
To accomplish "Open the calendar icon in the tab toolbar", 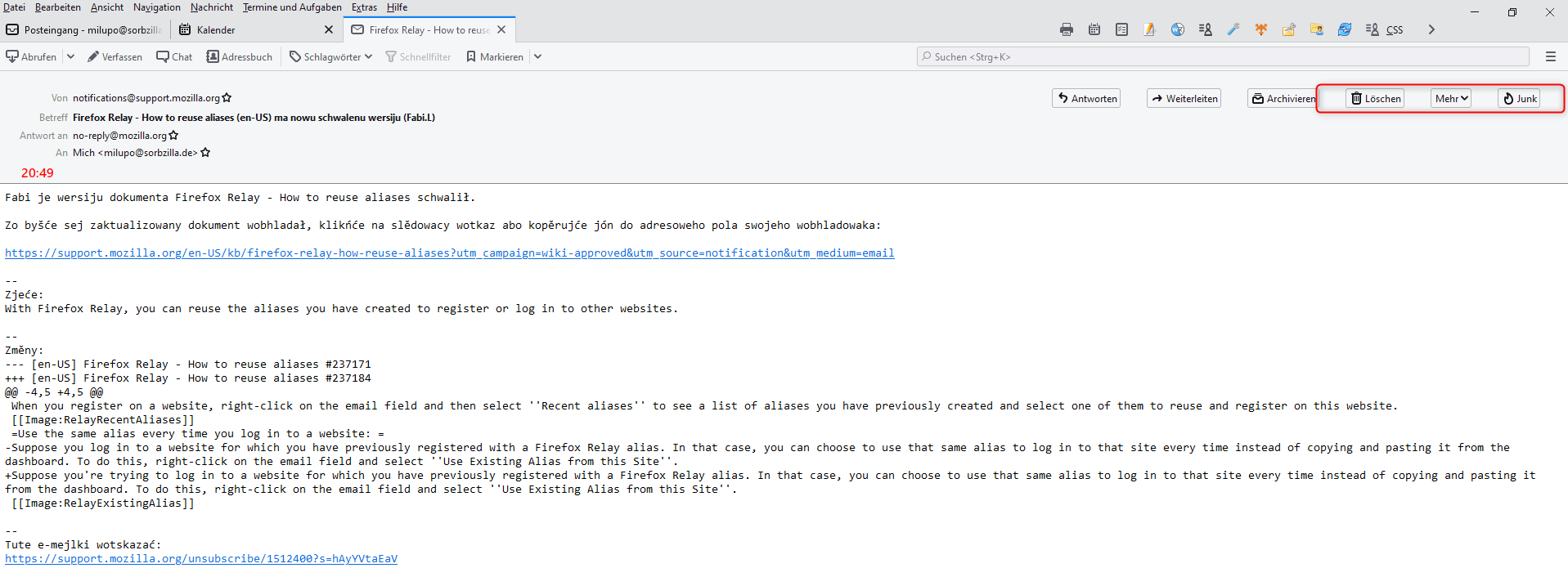I will (x=1094, y=29).
